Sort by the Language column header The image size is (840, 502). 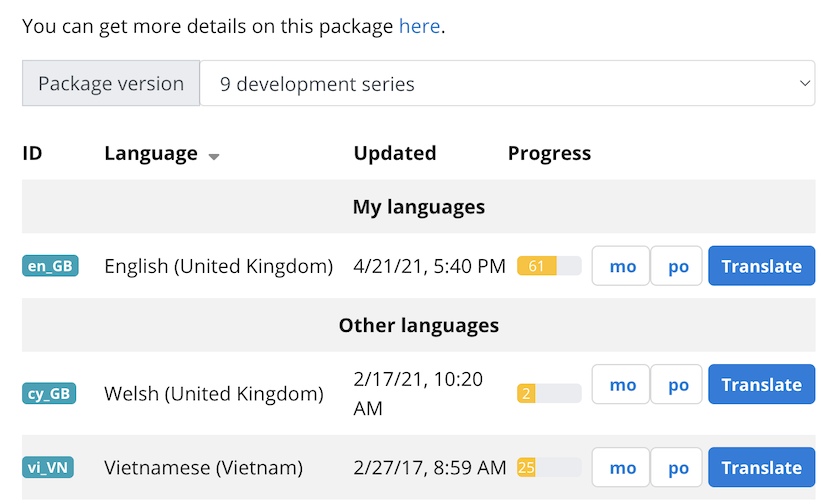pos(151,153)
